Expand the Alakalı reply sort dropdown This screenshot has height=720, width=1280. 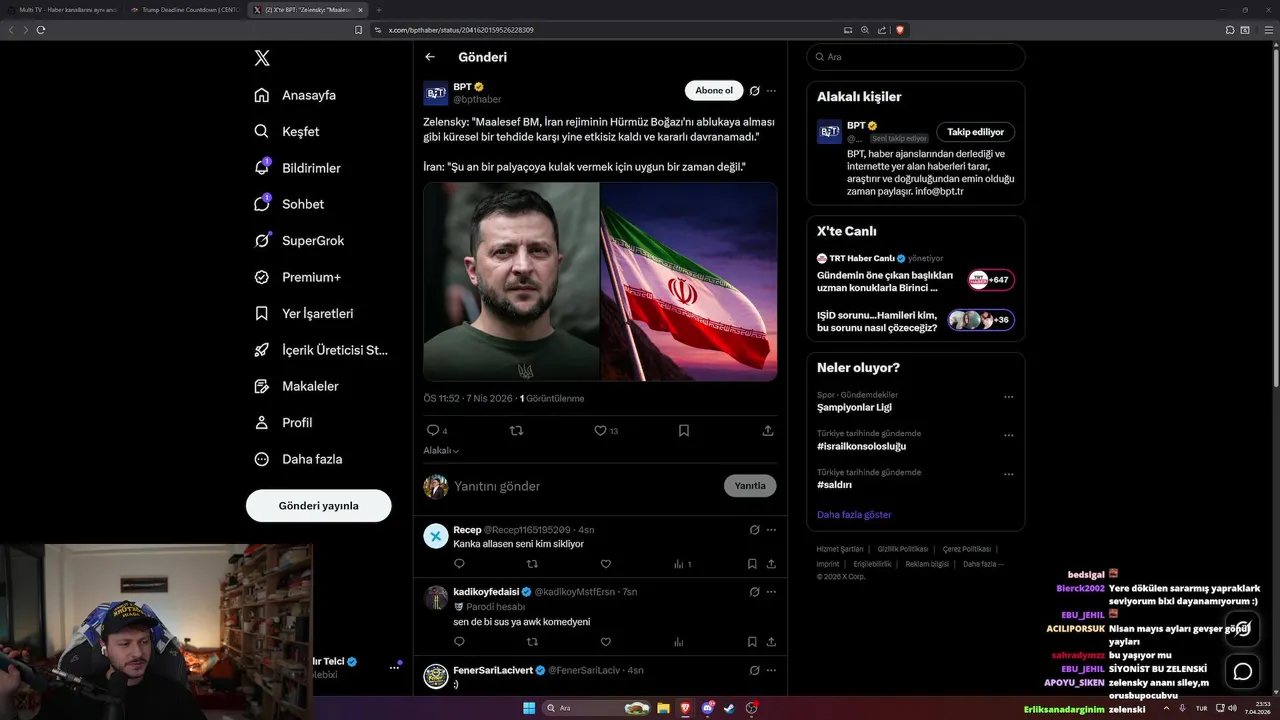tap(441, 451)
